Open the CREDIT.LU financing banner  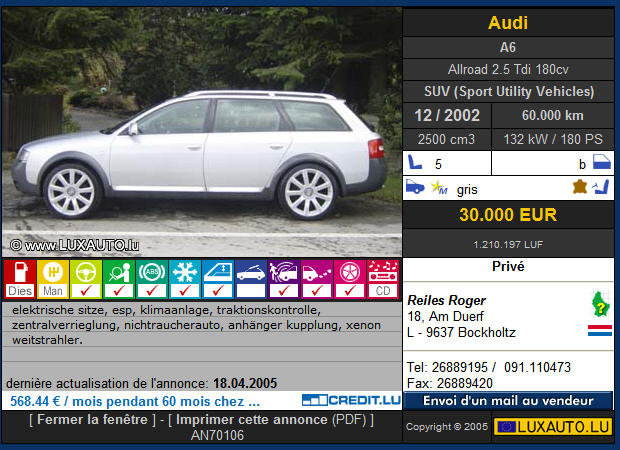350,400
